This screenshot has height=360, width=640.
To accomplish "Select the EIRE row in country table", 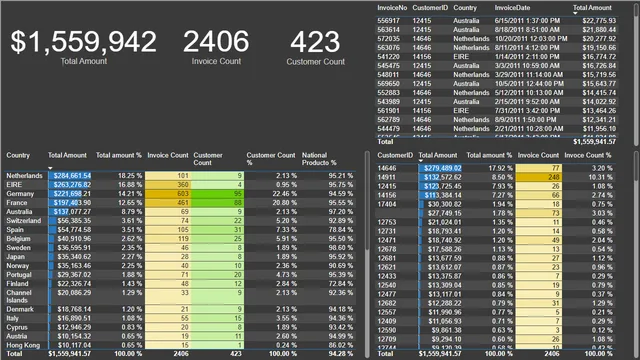I will tap(180, 184).
